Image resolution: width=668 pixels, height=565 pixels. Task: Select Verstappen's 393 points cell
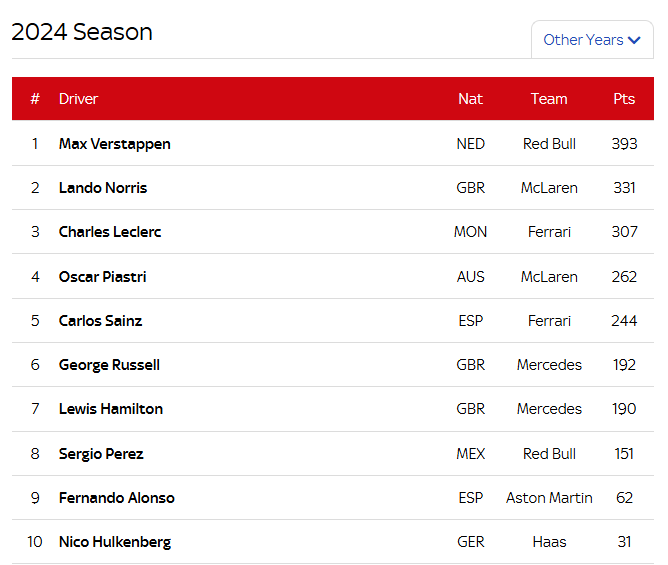click(624, 144)
